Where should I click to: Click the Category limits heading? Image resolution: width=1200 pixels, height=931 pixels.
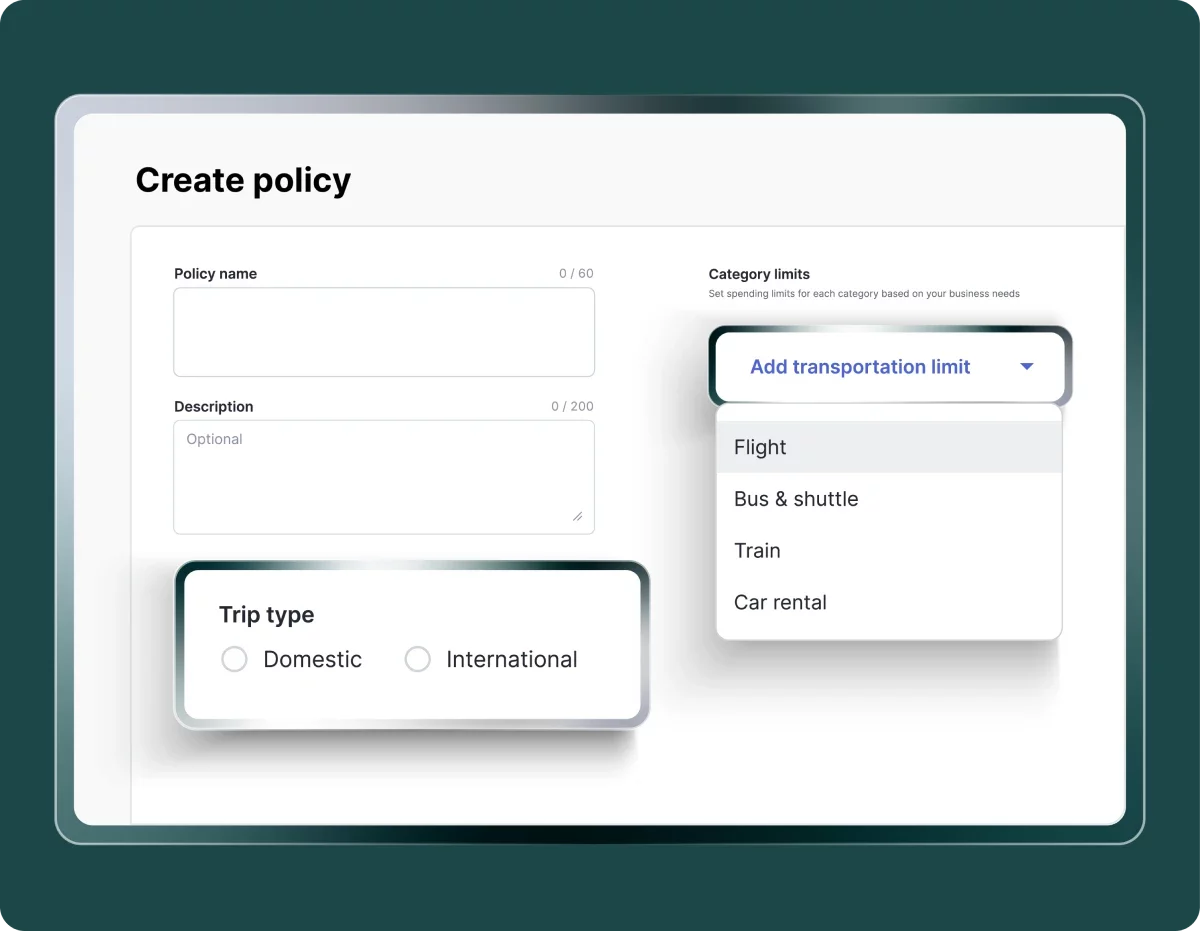[759, 274]
